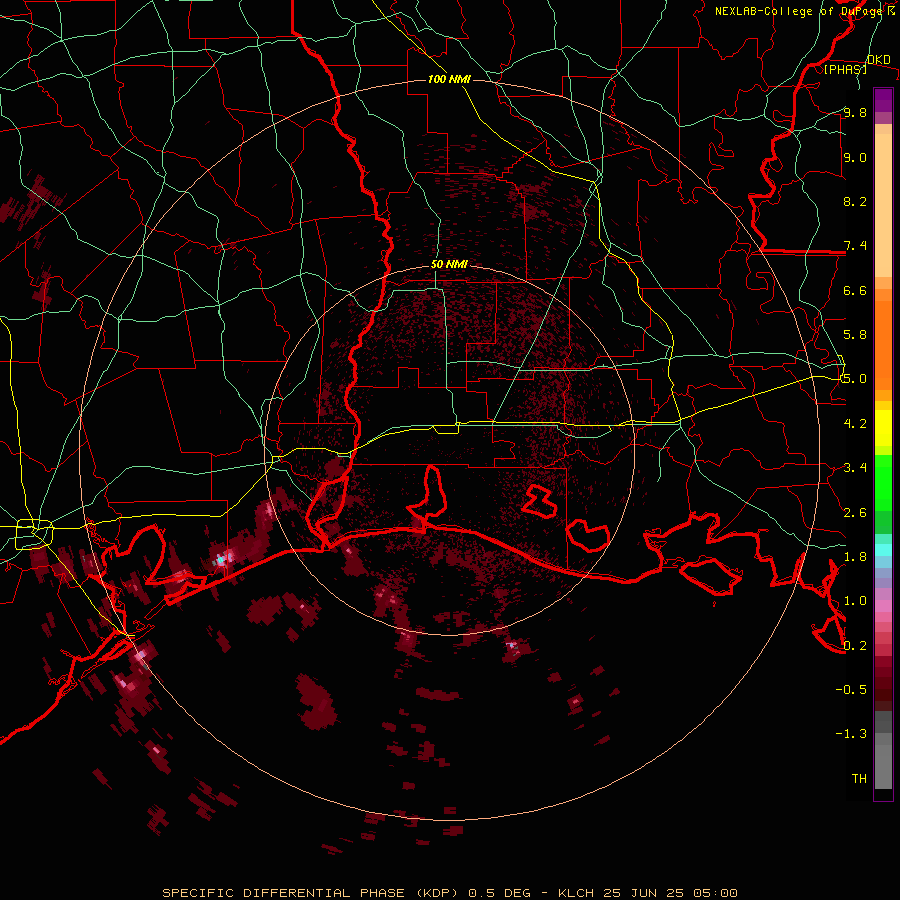This screenshot has height=900, width=900.
Task: Click the [PHAS] label above the color scale
Action: pyautogui.click(x=845, y=69)
